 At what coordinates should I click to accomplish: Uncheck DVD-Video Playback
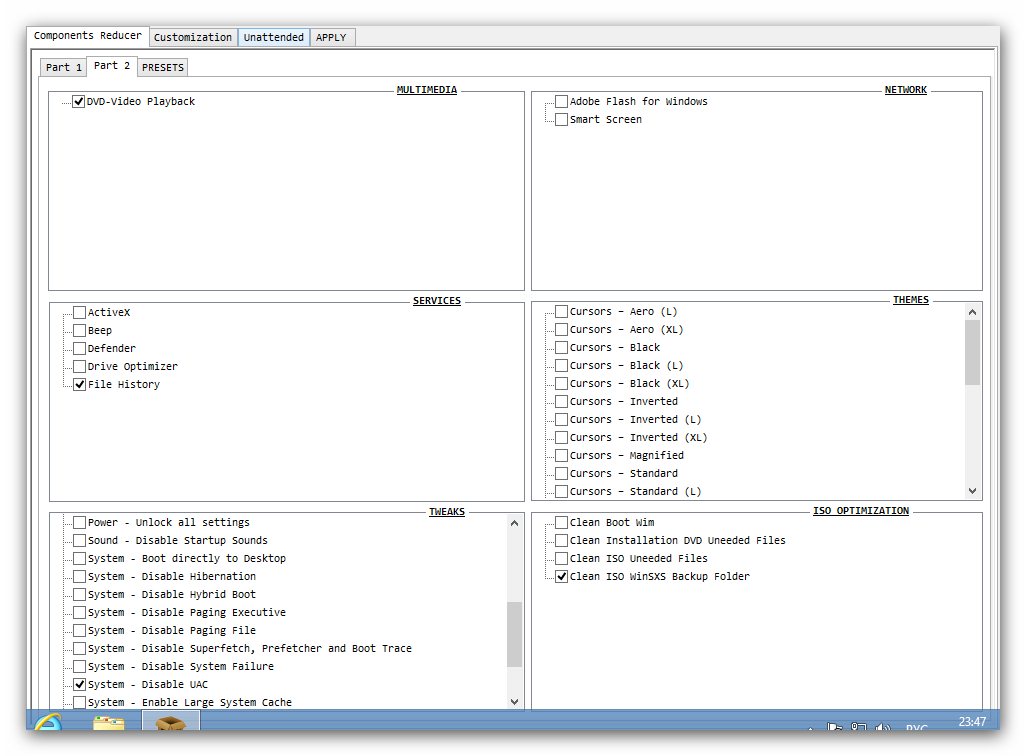[x=79, y=102]
